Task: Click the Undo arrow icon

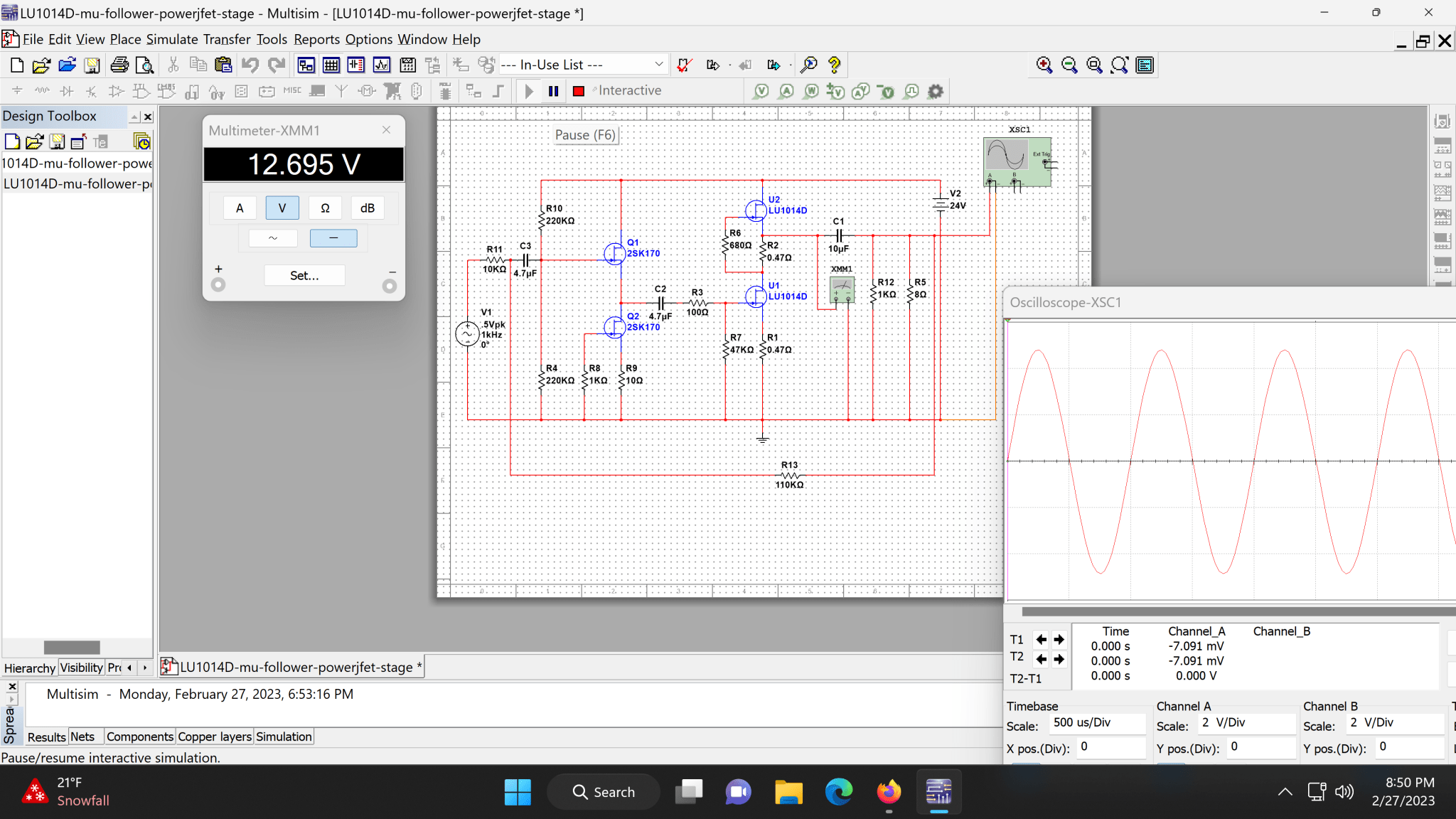Action: [250, 65]
